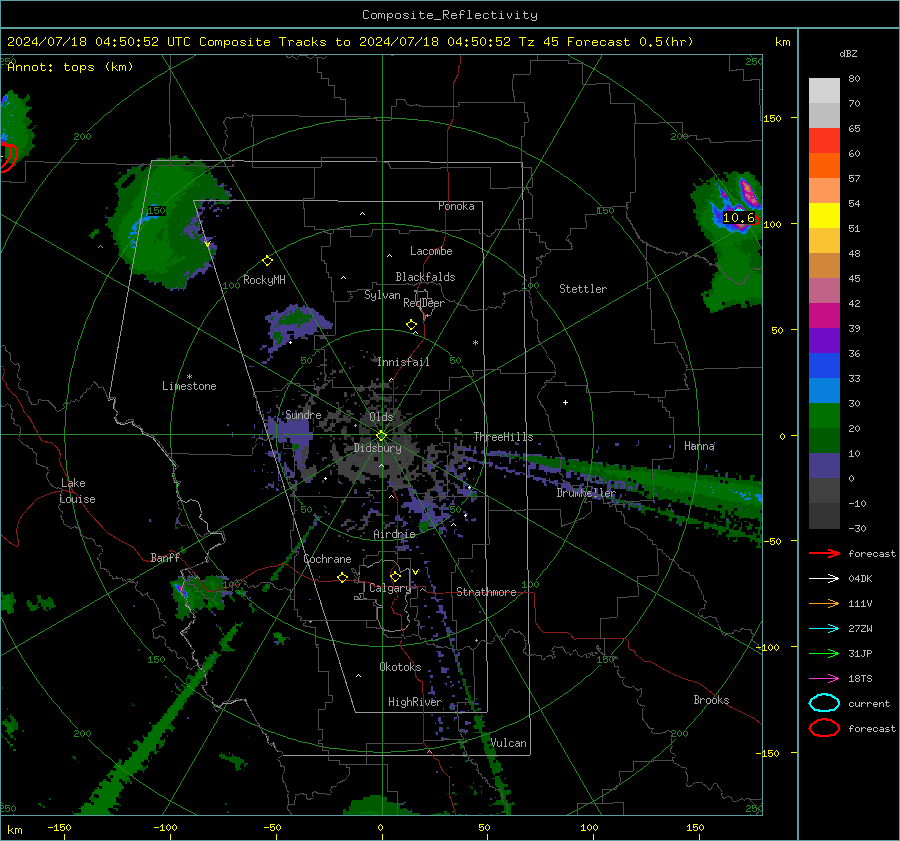Click the Lake Louise label
Viewport: 900px width, 841px height.
point(77,491)
